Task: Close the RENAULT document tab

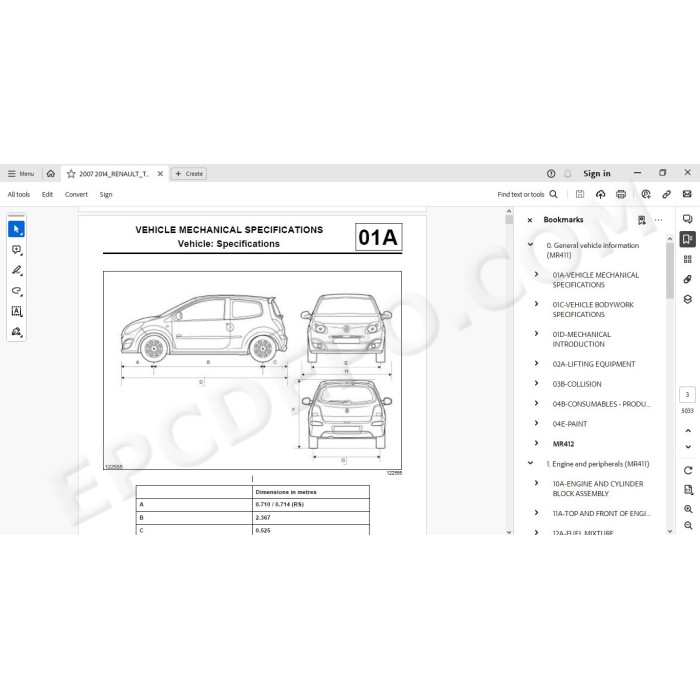Action: [160, 174]
